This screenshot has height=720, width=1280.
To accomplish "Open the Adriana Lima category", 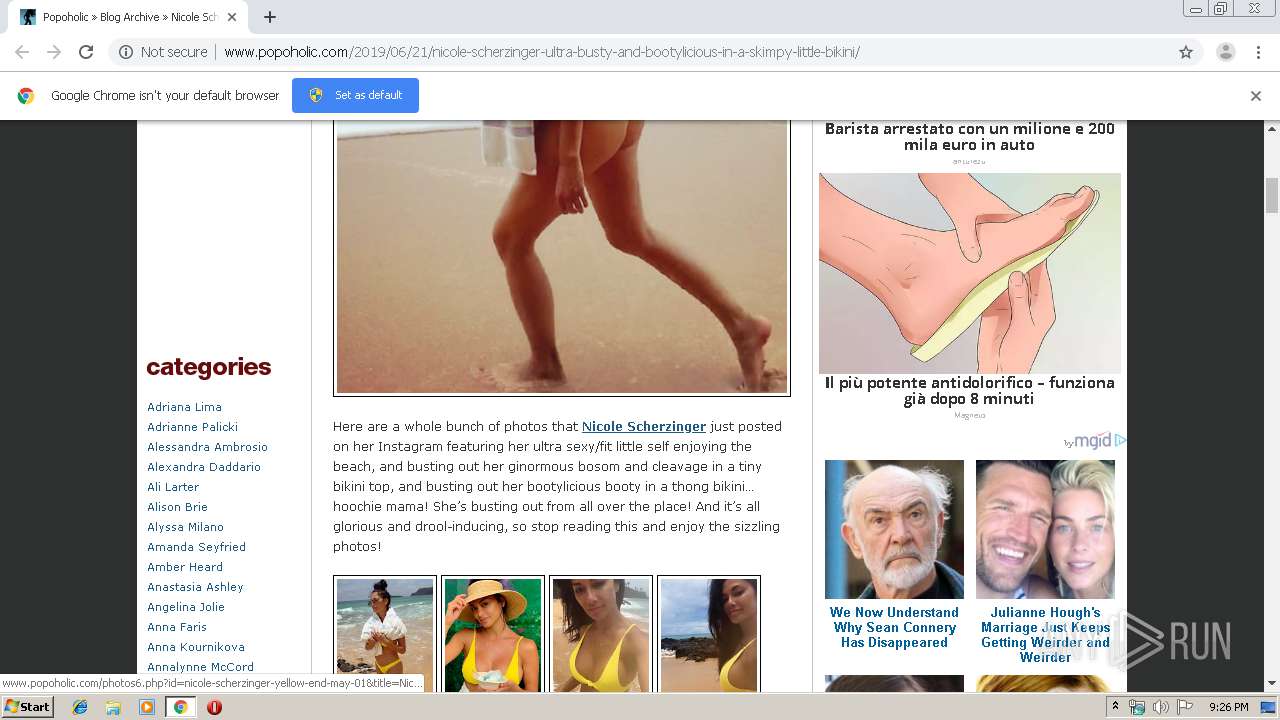I will (185, 407).
